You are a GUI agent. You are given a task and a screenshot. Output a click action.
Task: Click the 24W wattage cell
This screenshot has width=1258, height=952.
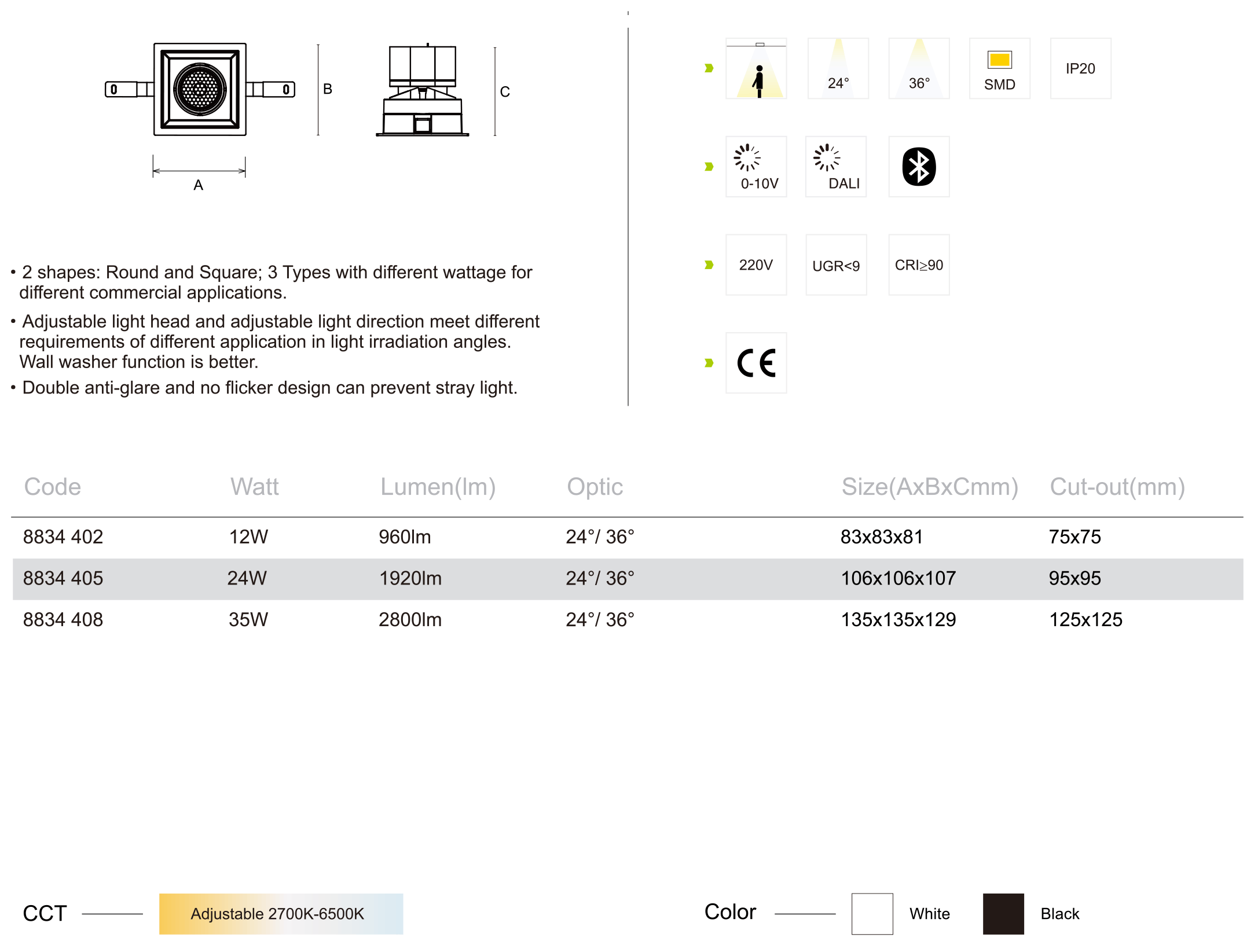247,578
